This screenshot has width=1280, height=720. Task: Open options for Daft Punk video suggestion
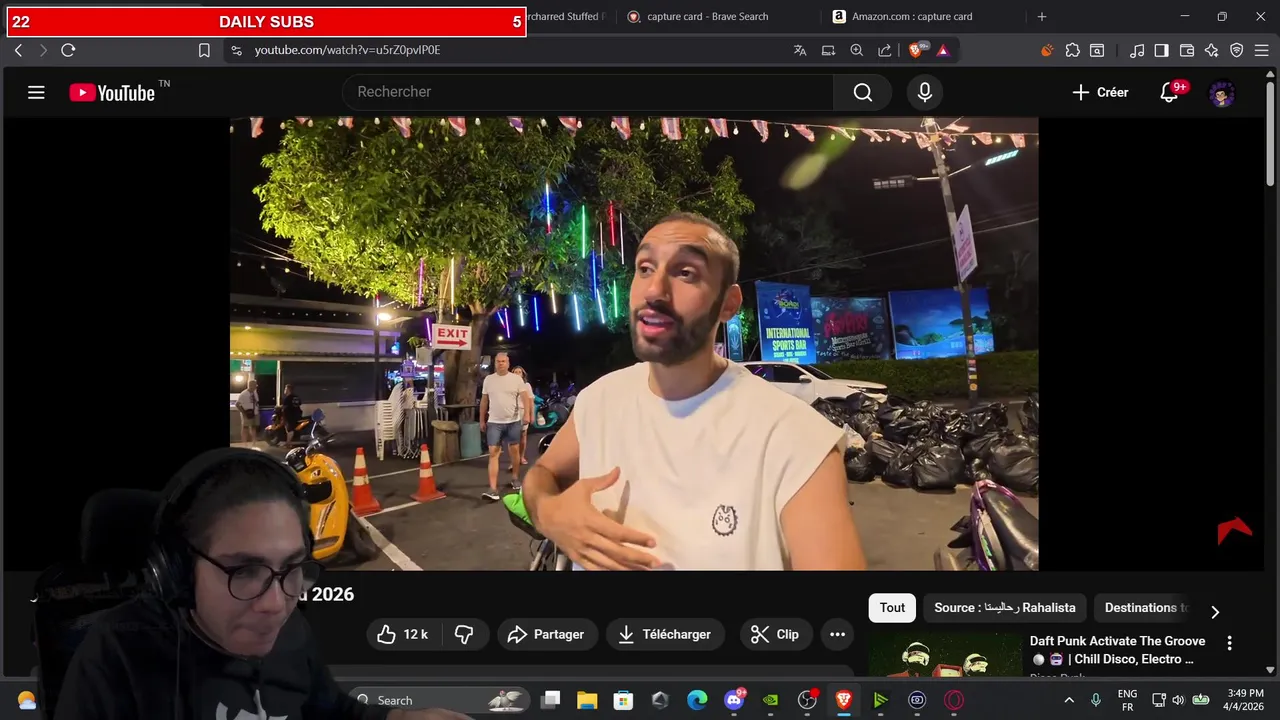1229,643
